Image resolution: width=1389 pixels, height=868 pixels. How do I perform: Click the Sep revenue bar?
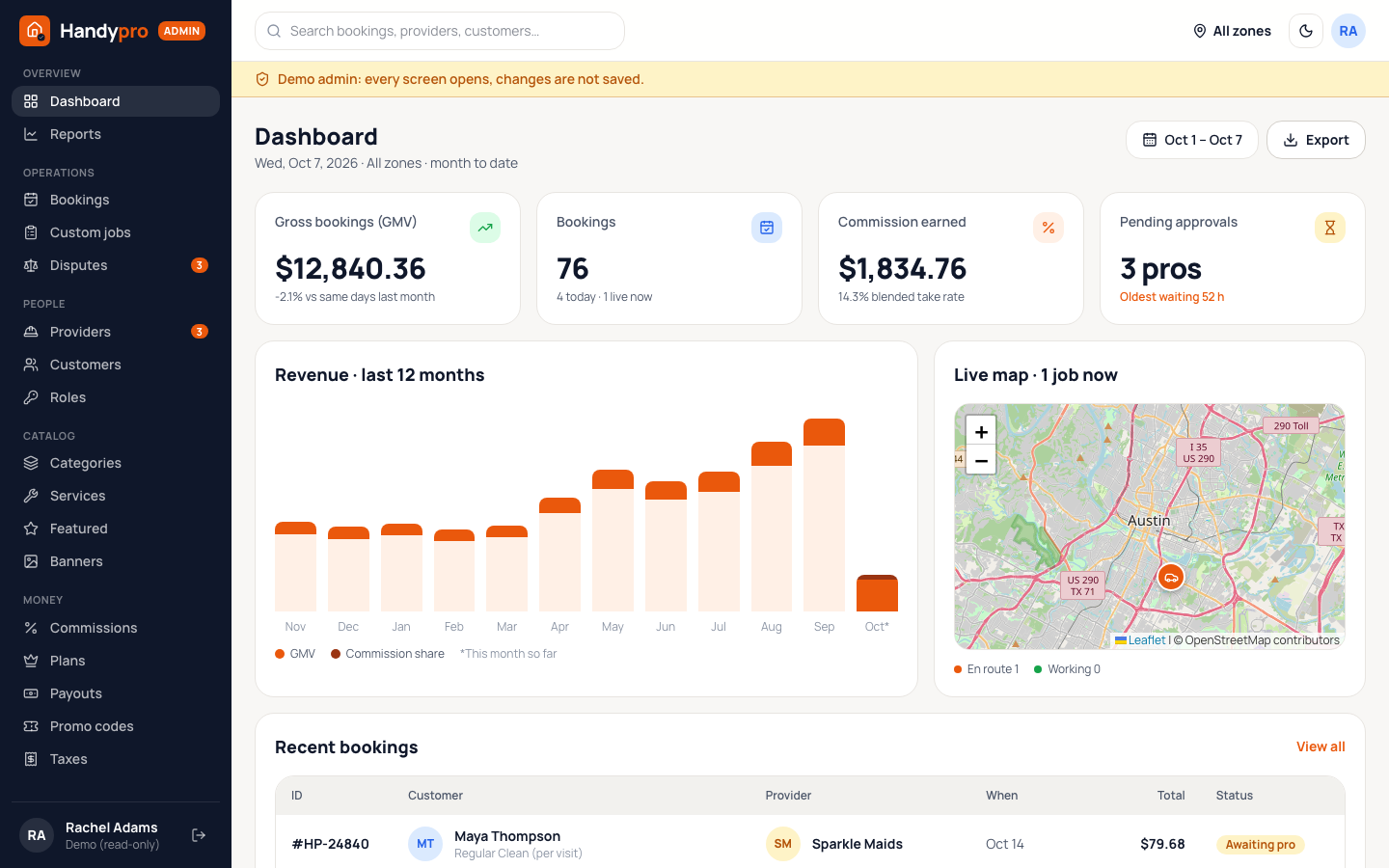[x=824, y=515]
